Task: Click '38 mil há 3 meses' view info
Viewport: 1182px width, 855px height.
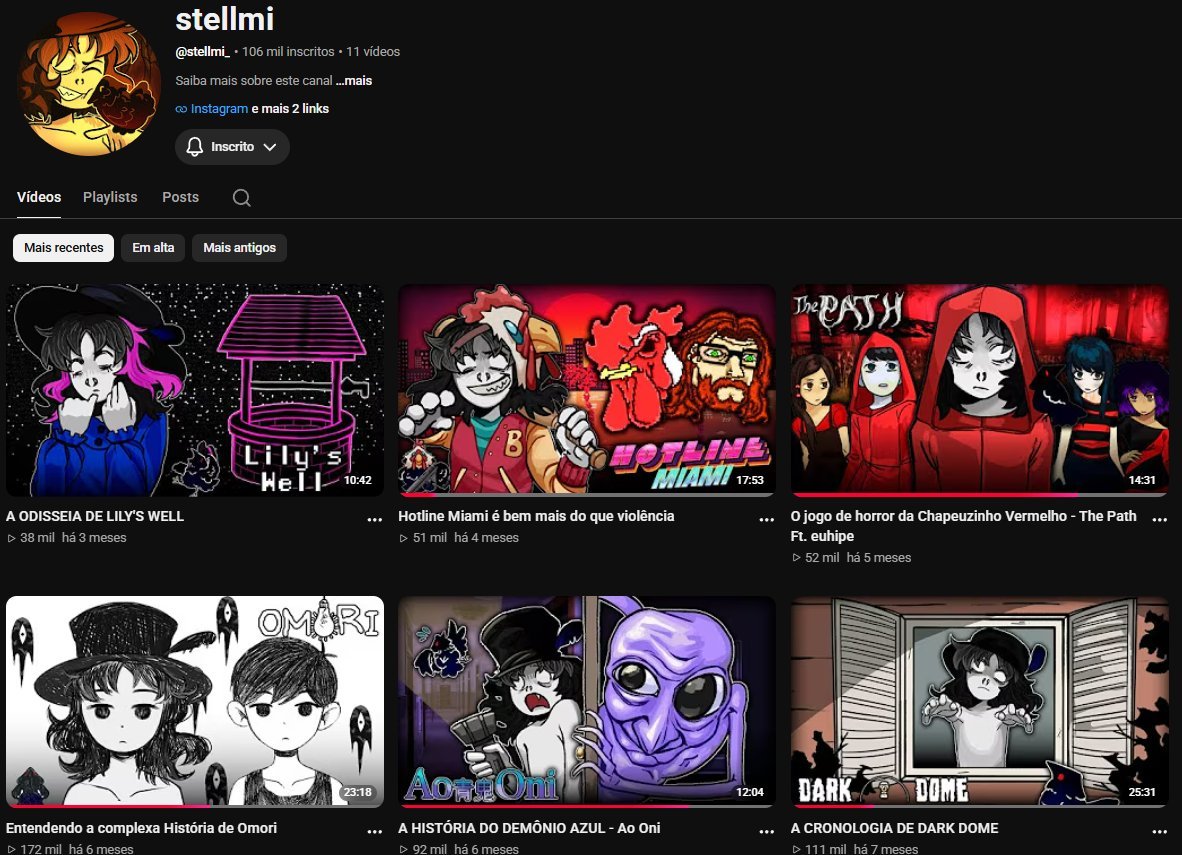Action: pos(67,538)
